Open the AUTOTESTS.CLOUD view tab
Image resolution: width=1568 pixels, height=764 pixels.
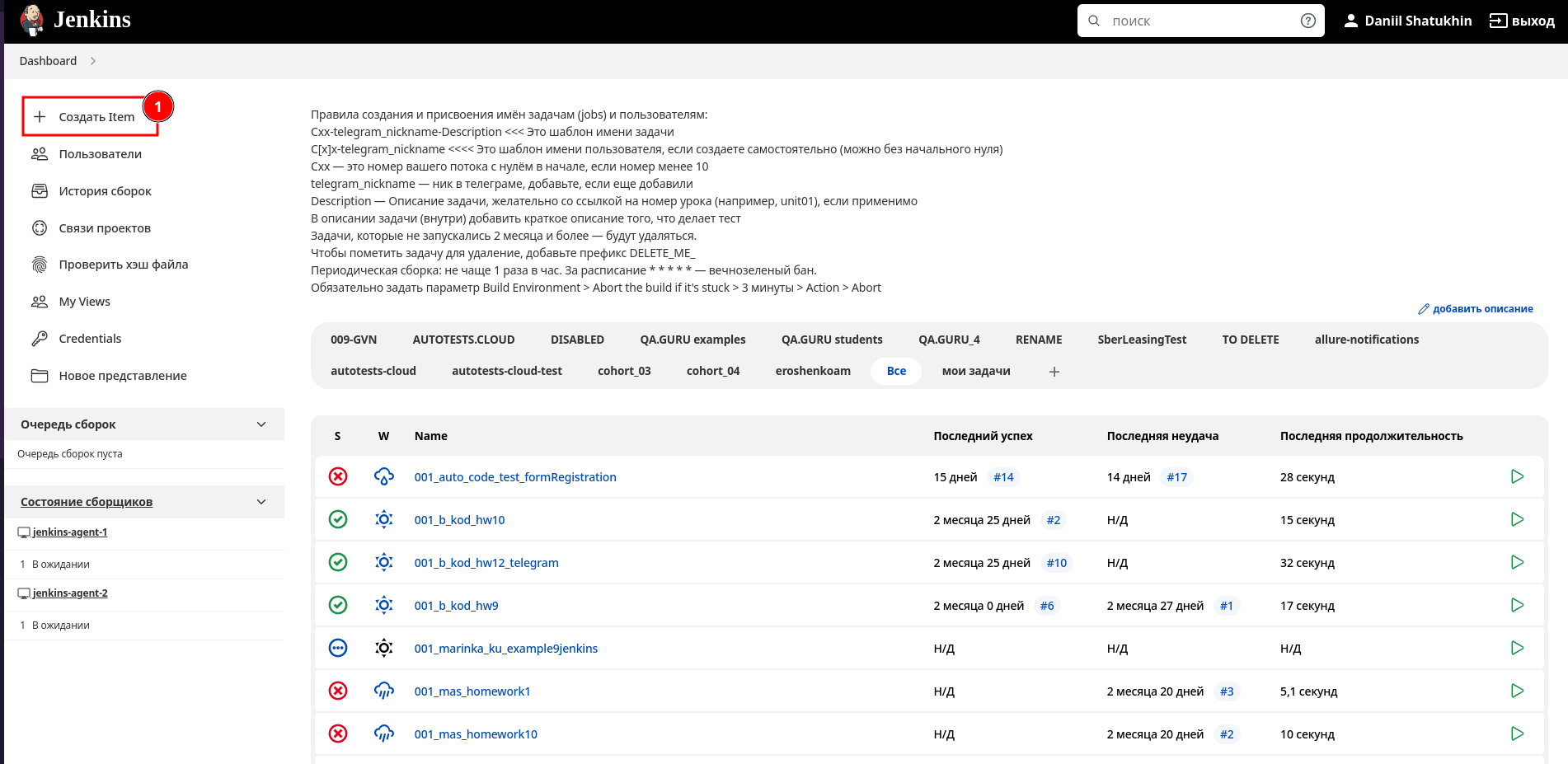463,340
